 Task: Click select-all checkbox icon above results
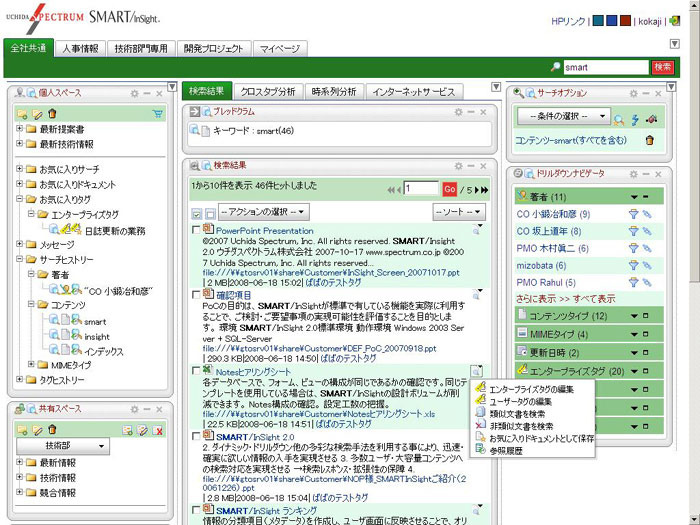coord(197,214)
